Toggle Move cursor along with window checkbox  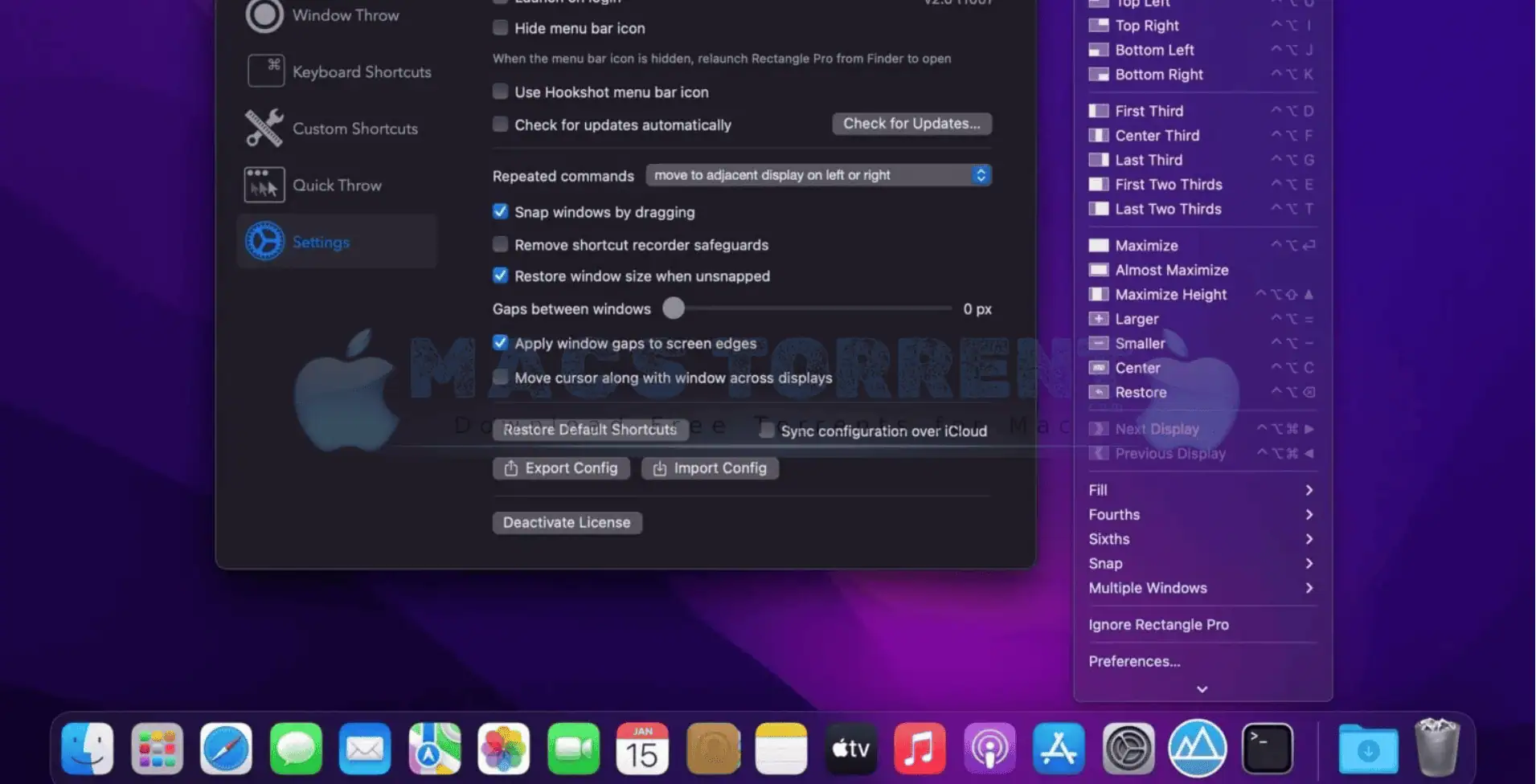tap(500, 378)
